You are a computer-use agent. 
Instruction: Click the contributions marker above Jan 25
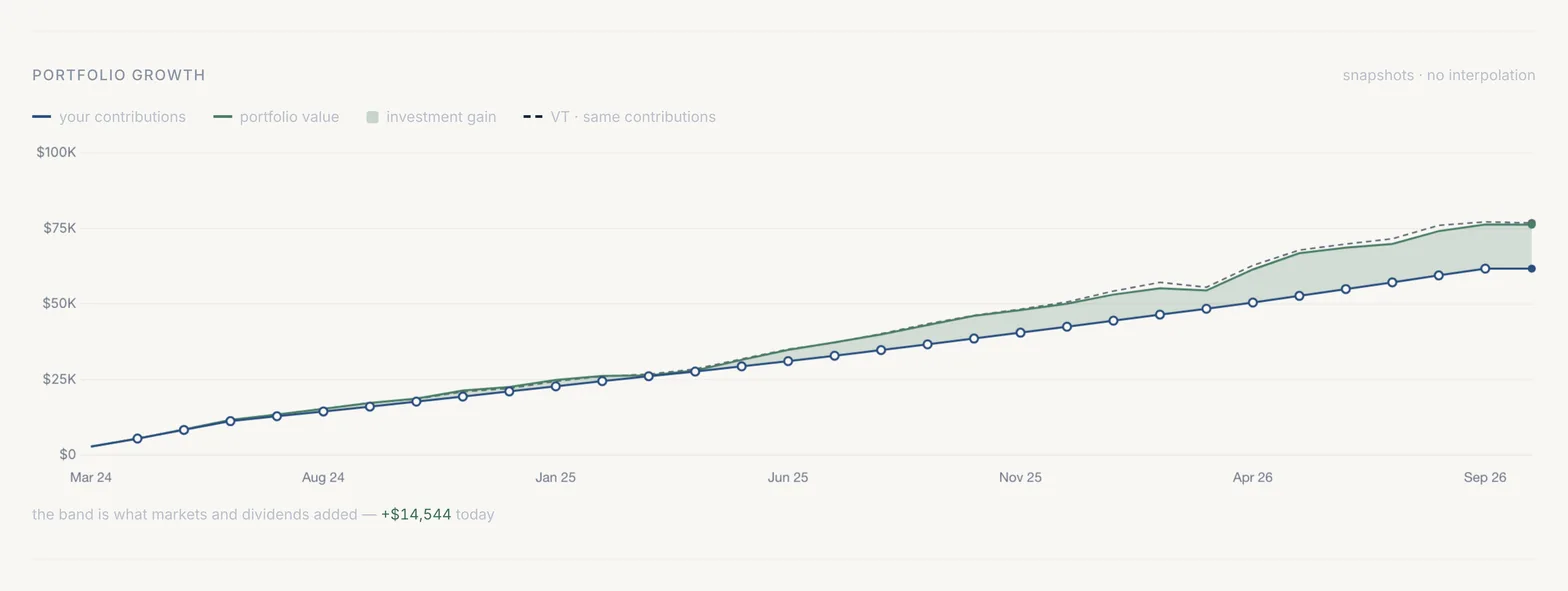pyautogui.click(x=556, y=386)
